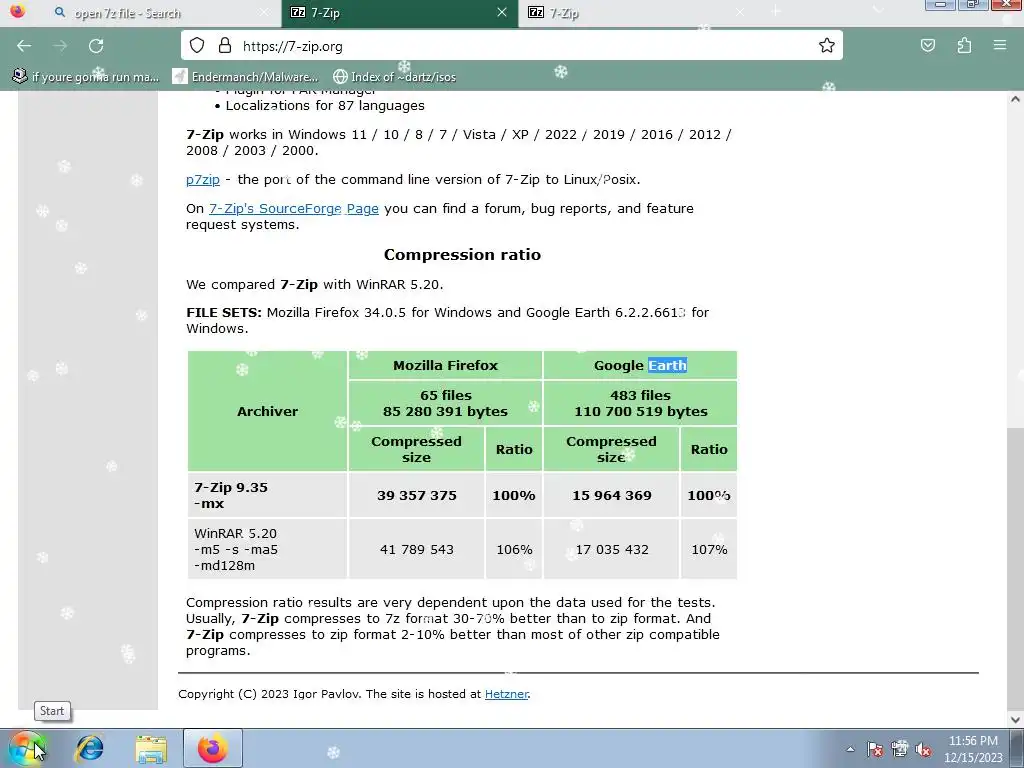The image size is (1024, 768).
Task: Click highlighted word 'Earth' in table header
Action: coord(667,365)
